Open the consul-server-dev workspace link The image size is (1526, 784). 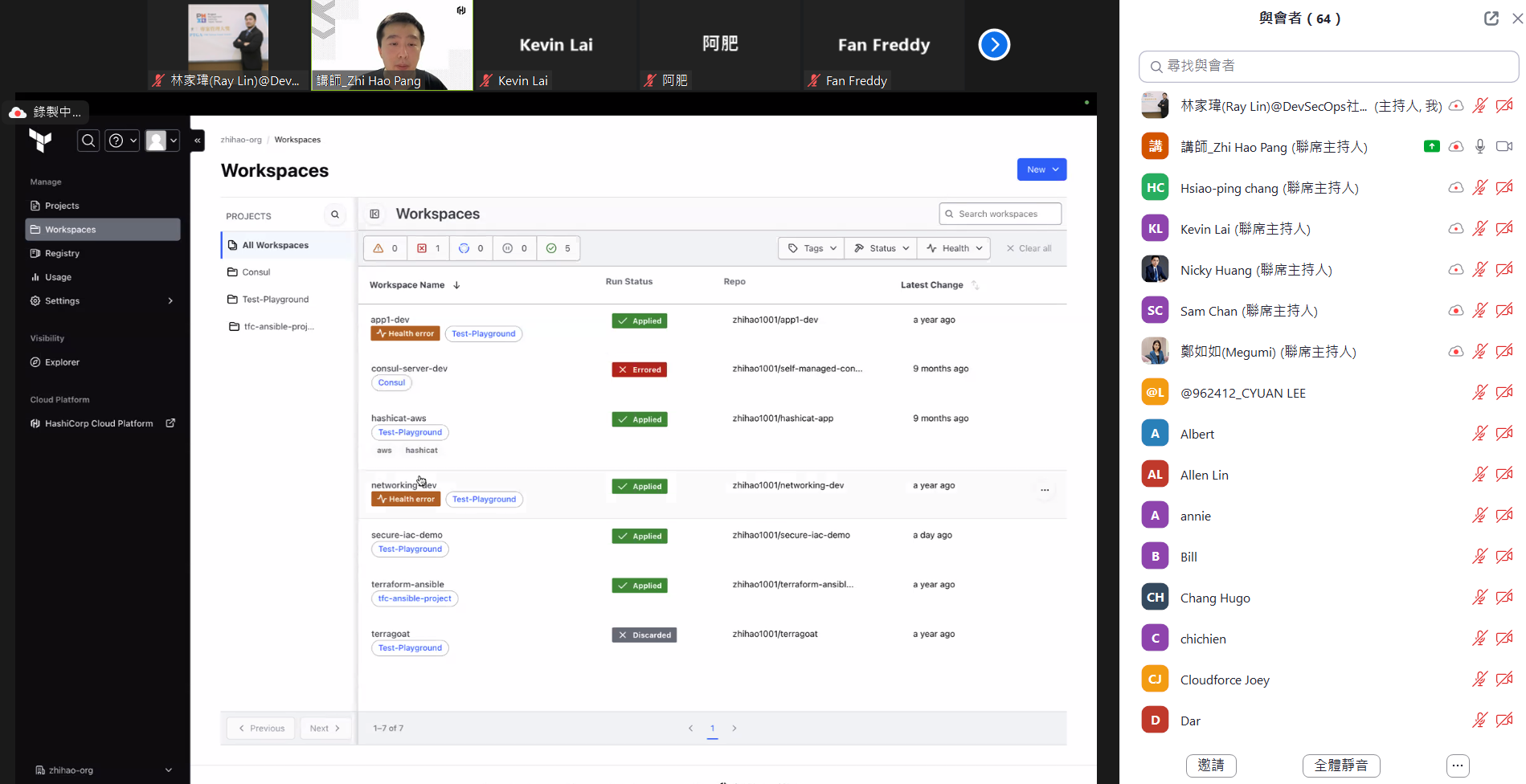pos(409,369)
